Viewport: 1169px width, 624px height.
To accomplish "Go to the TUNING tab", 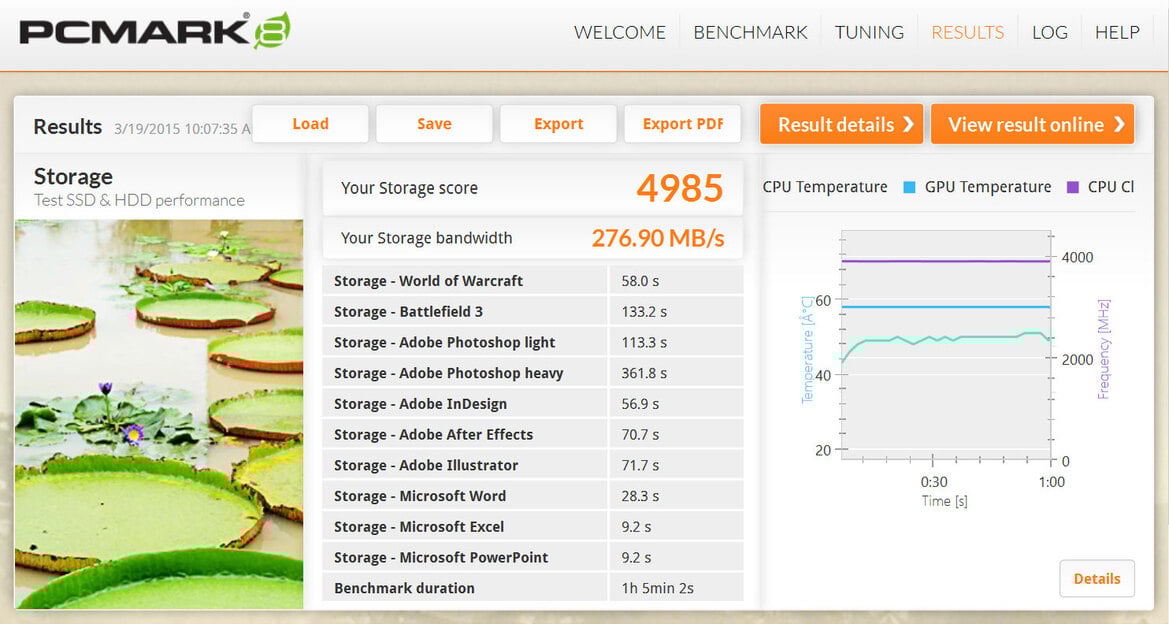I will [x=869, y=33].
